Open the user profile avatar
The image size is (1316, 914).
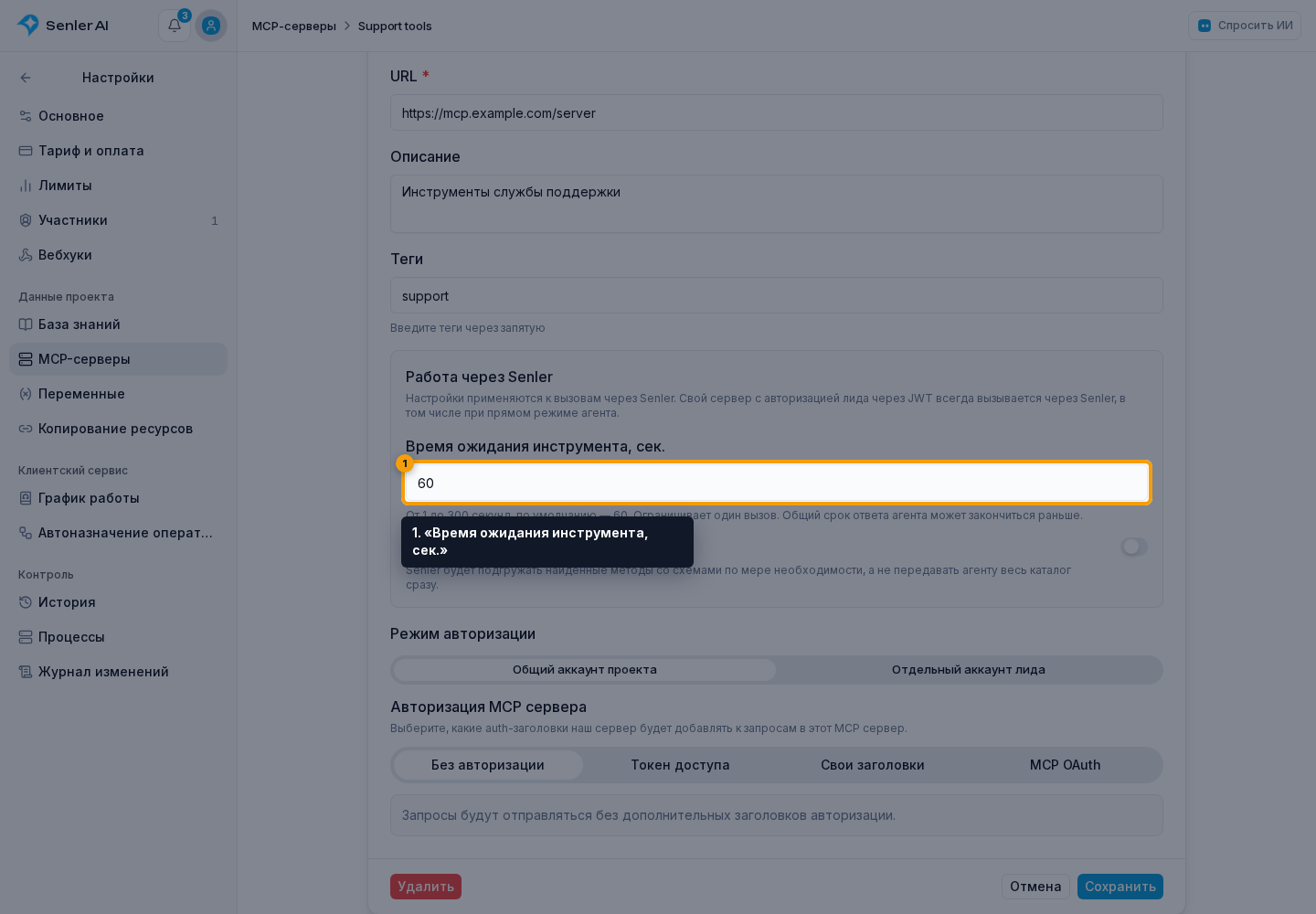point(211,26)
